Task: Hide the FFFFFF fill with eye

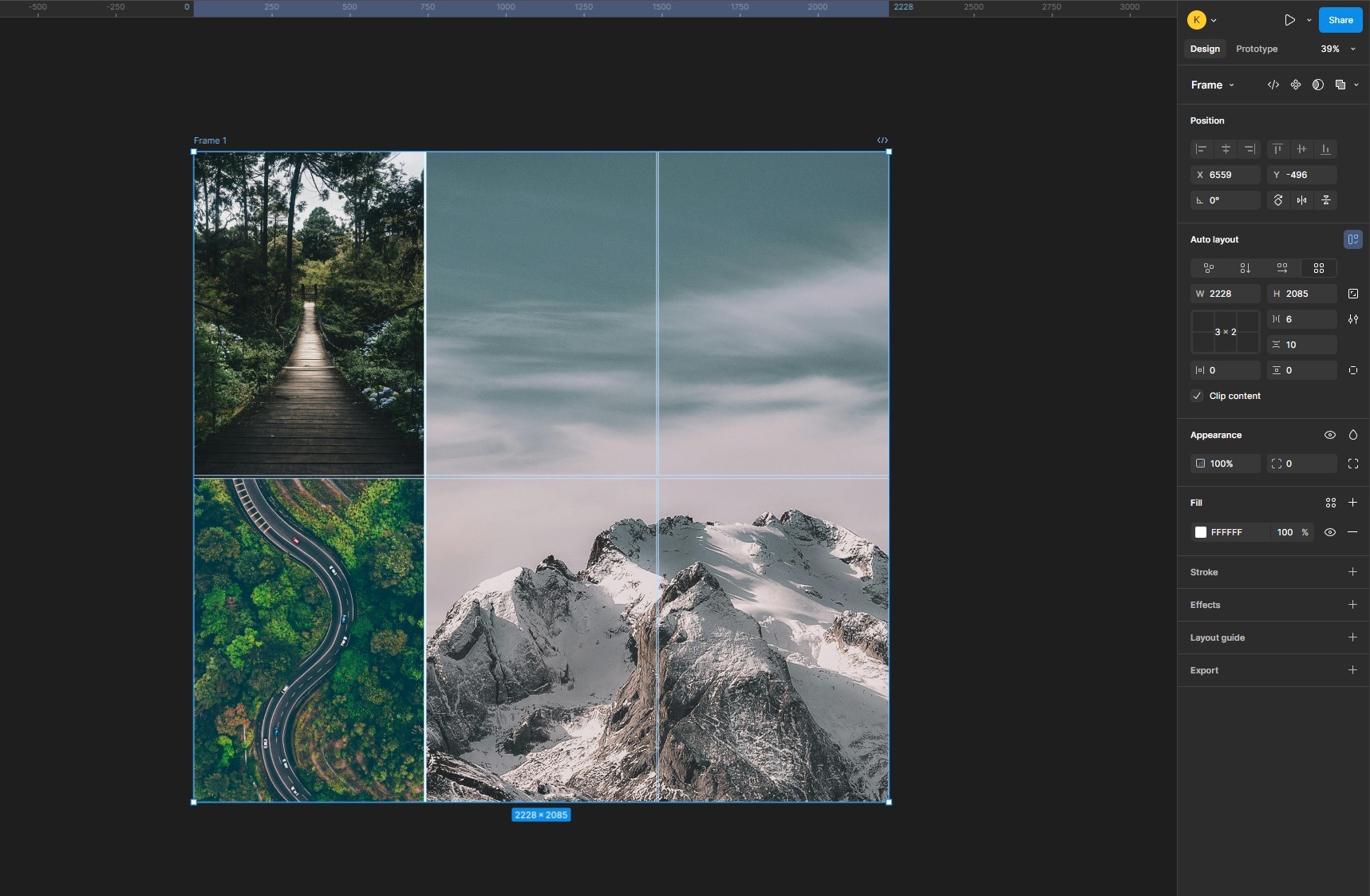Action: 1330,532
